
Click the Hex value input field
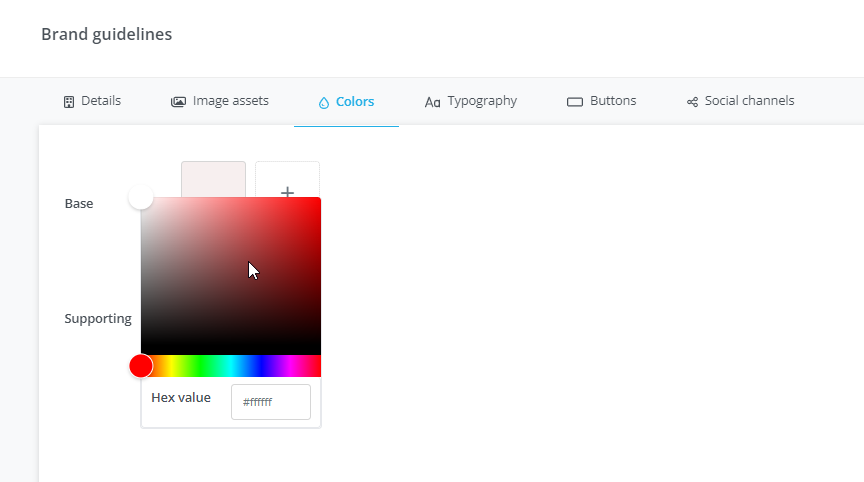tap(271, 402)
